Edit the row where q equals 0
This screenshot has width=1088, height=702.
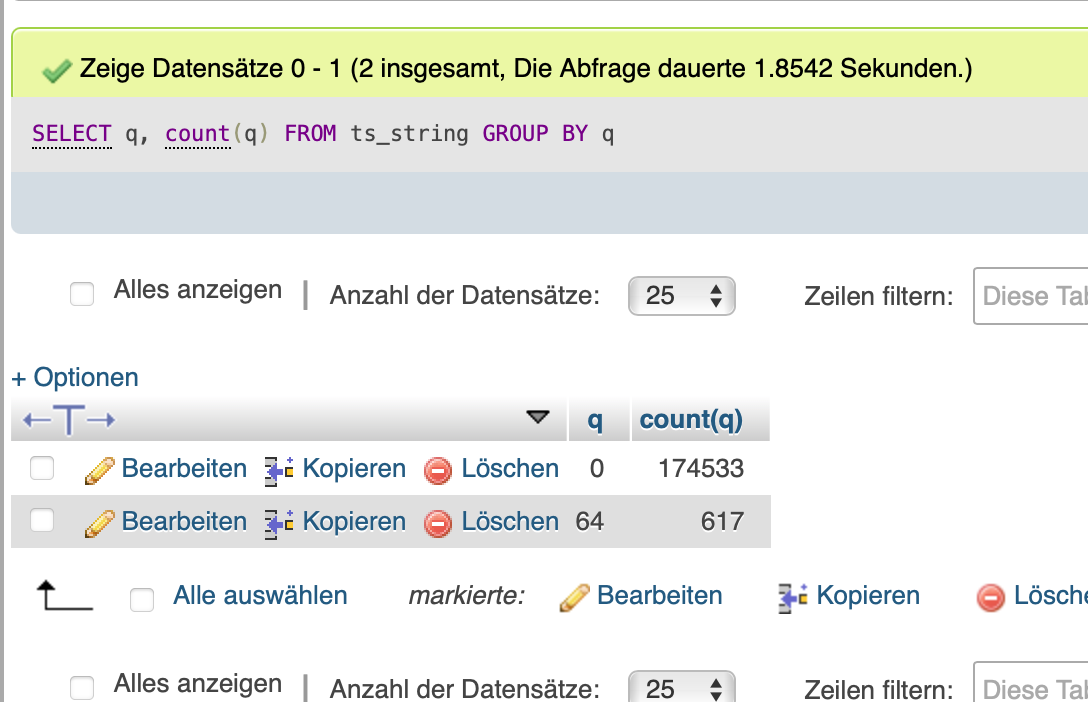coord(183,468)
